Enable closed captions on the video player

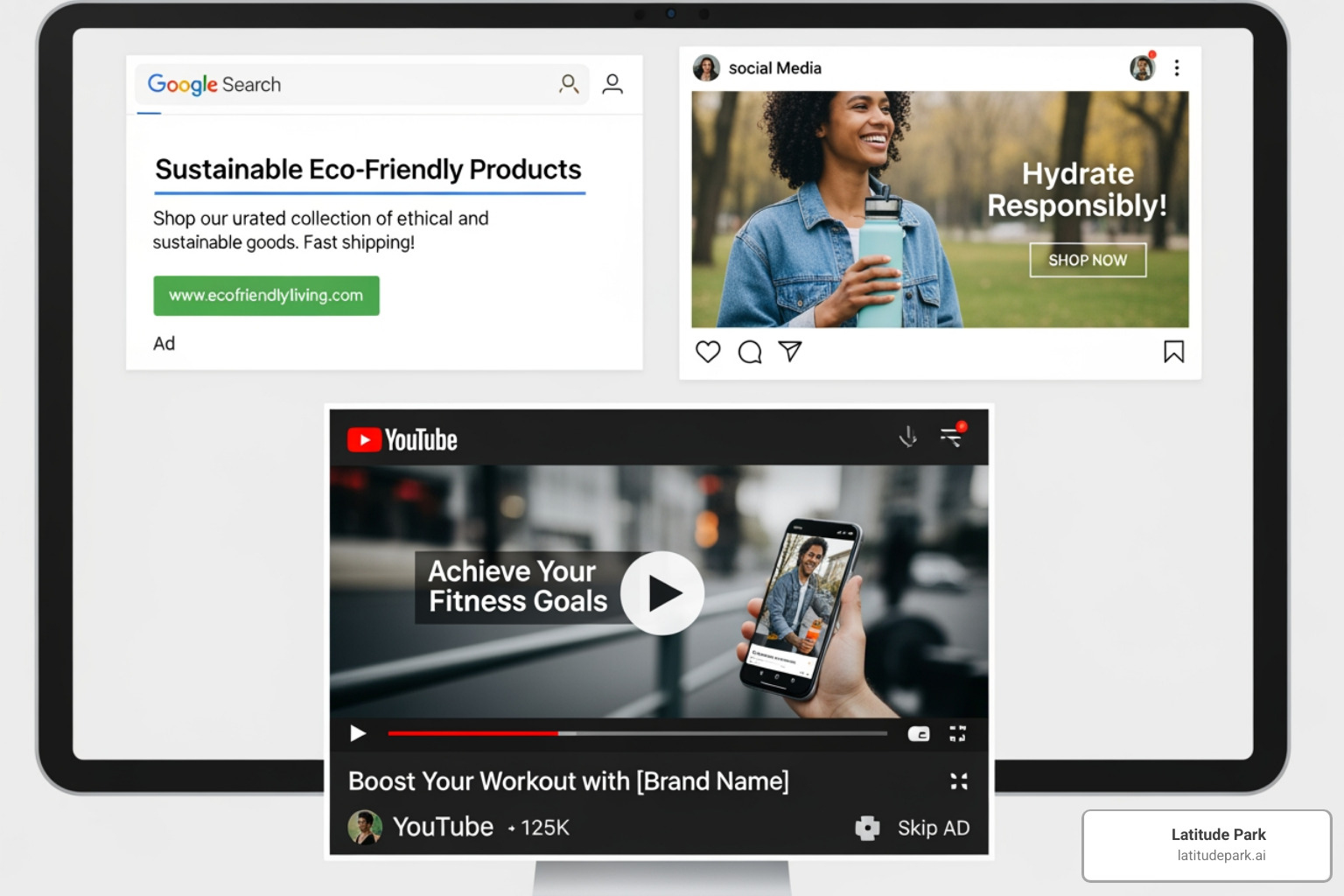click(918, 733)
